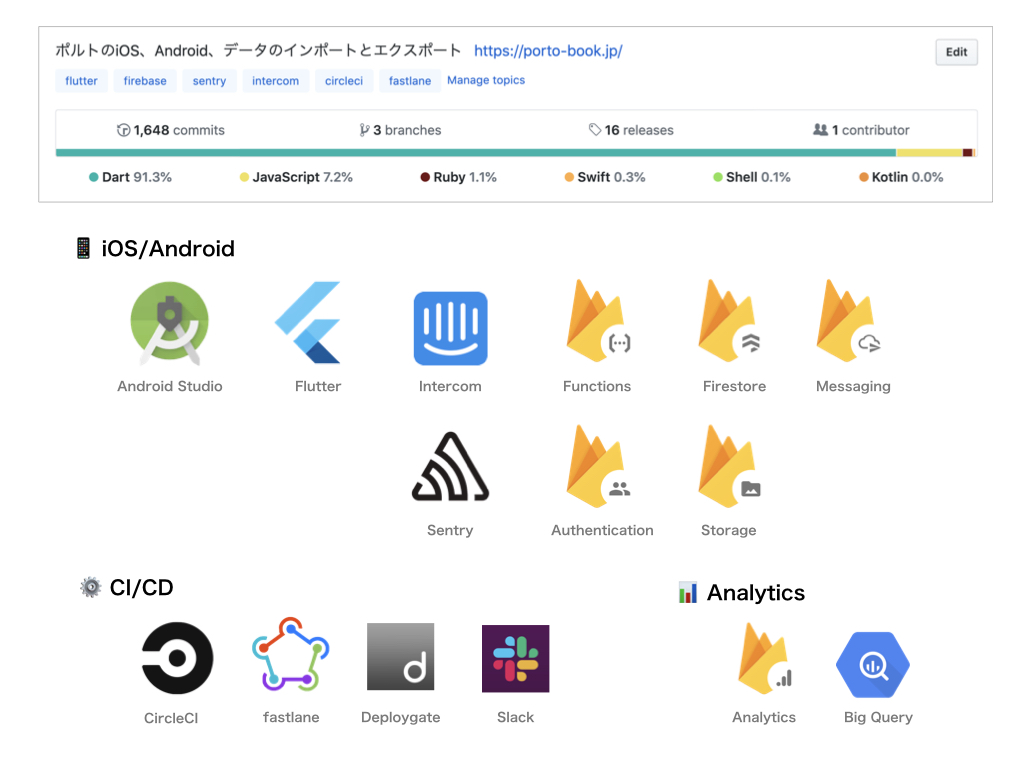Open the fastlane logo icon

291,654
